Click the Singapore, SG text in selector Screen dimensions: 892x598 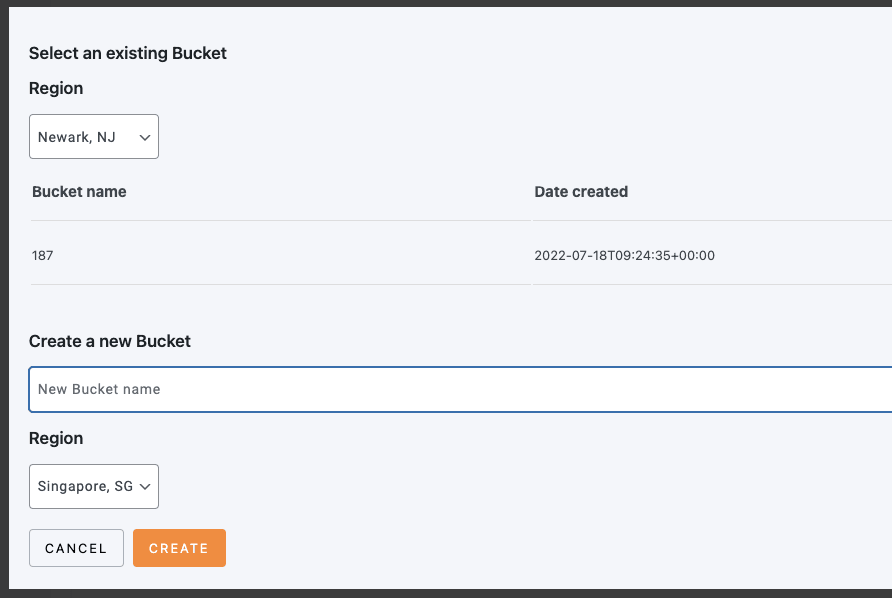(85, 486)
